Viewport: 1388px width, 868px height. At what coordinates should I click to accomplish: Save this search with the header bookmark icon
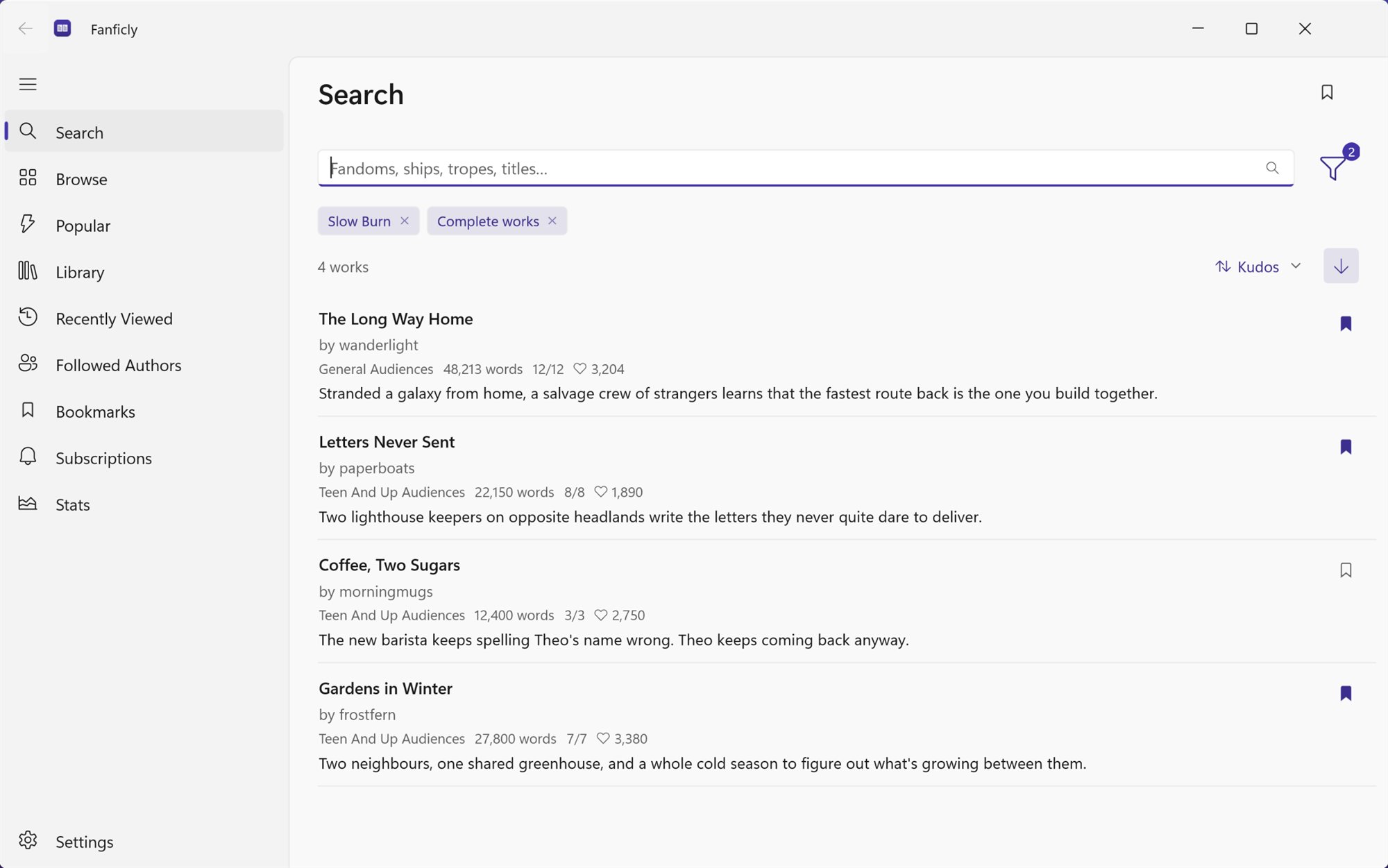click(1327, 92)
